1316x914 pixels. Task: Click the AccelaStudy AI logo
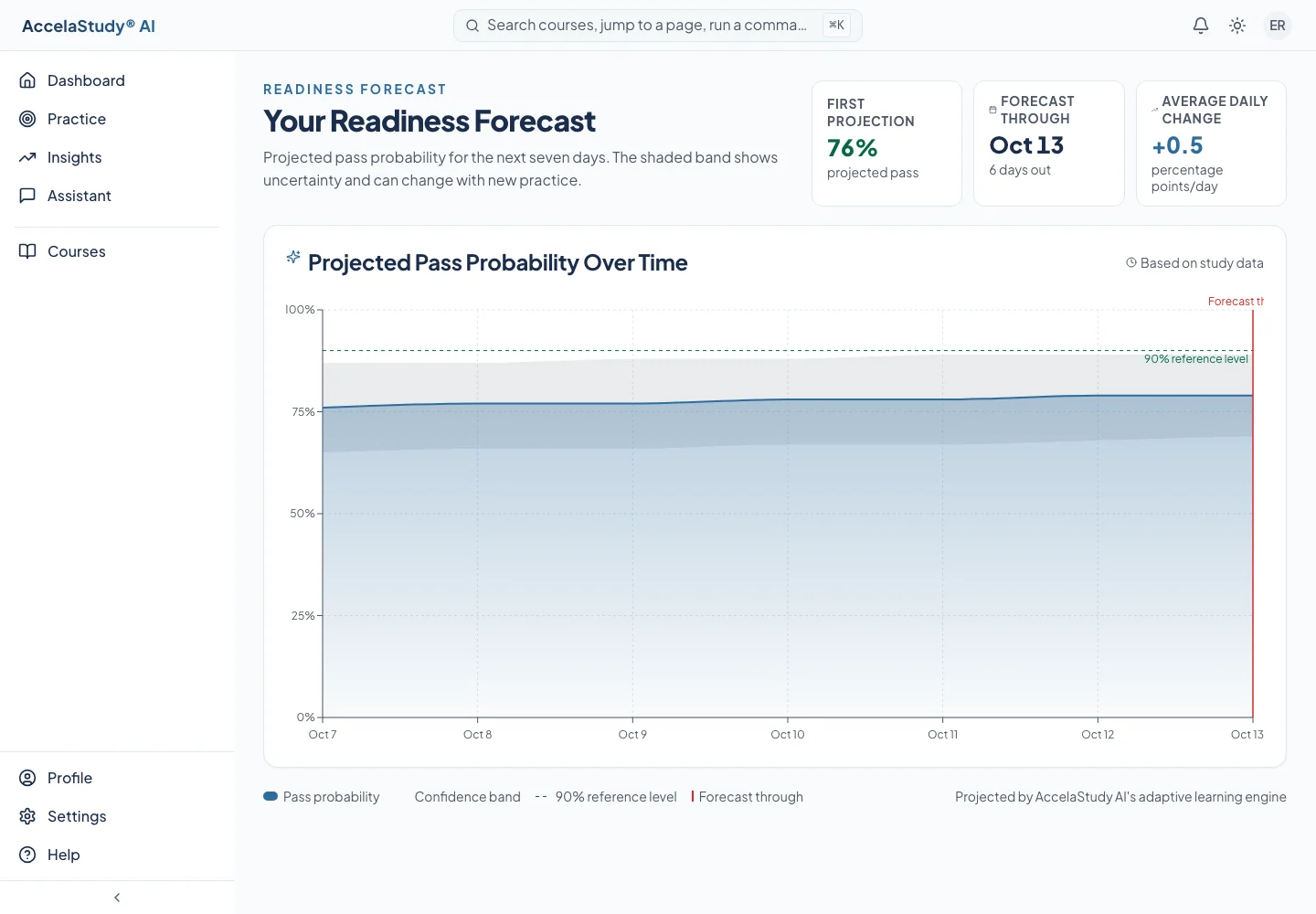[89, 26]
